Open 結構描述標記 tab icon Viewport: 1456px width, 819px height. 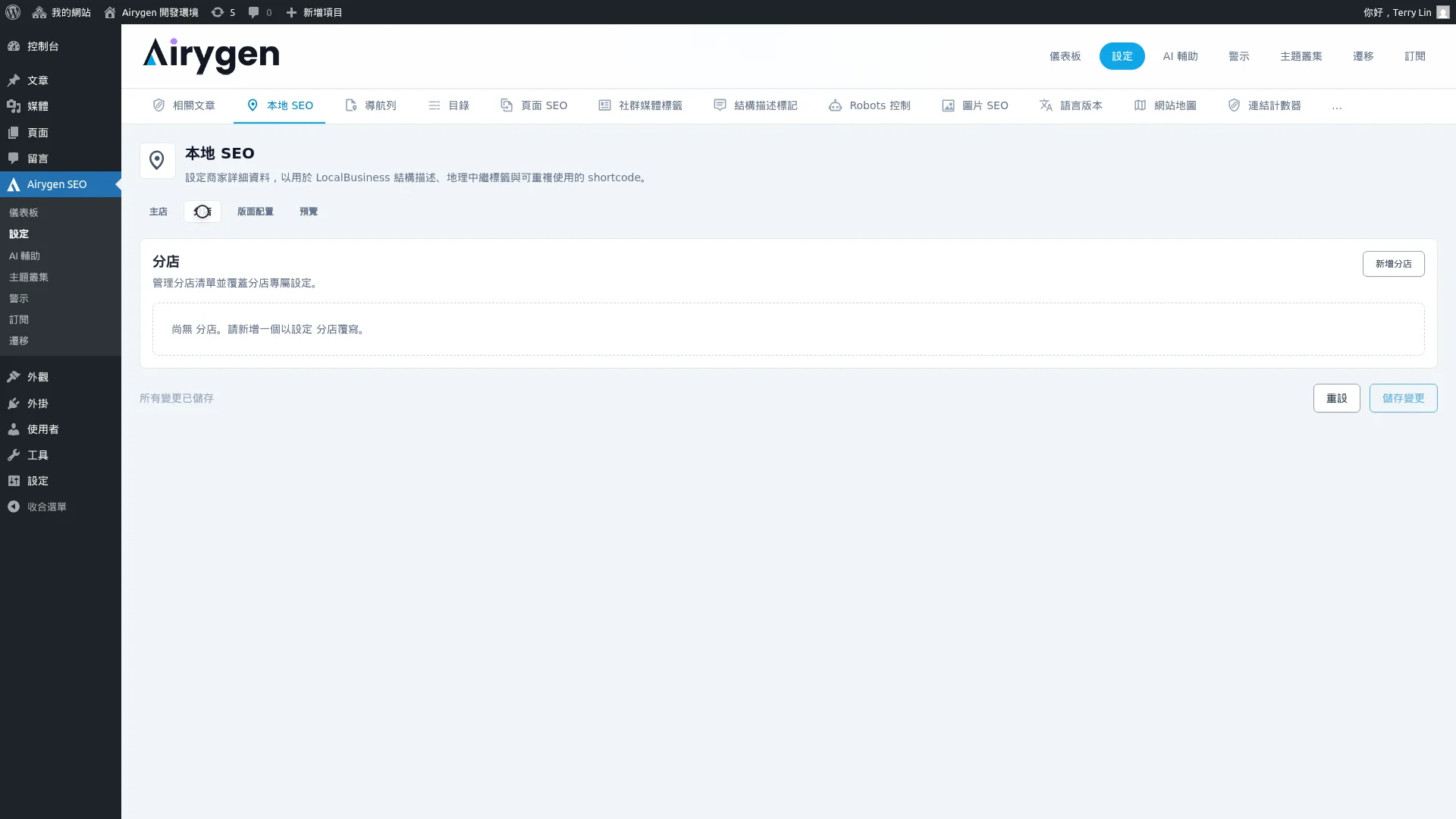coord(720,105)
